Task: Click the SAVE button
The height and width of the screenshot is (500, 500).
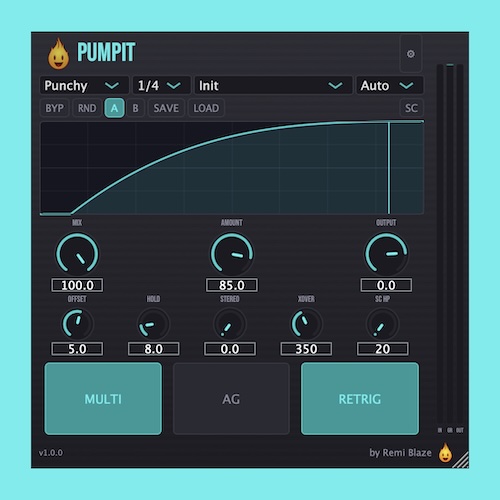Action: (x=166, y=108)
